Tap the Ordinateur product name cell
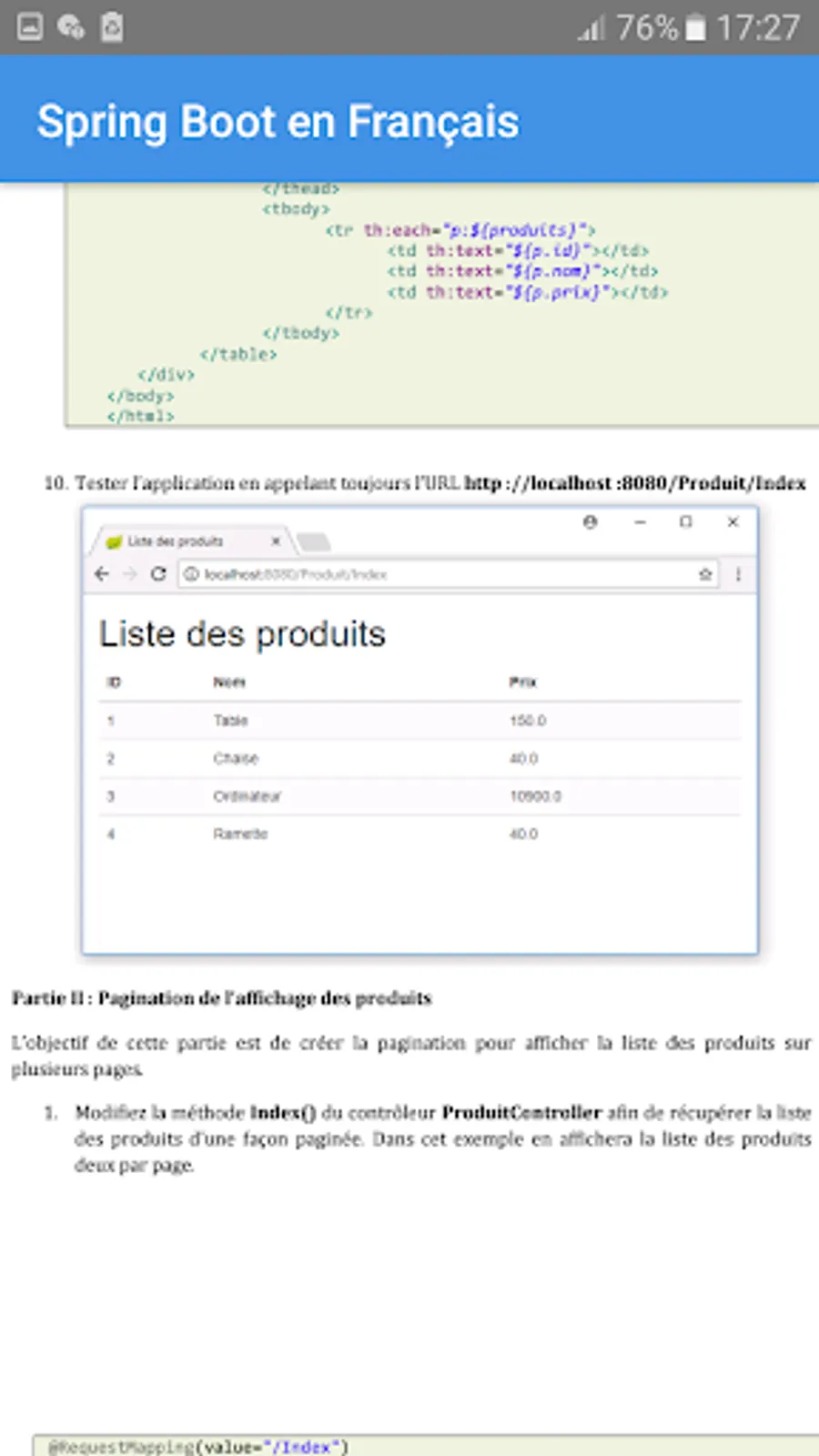The image size is (819, 1456). pyautogui.click(x=247, y=796)
